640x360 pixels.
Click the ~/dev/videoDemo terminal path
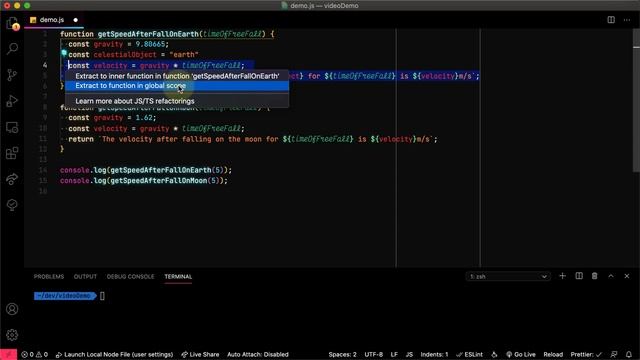[x=64, y=296]
